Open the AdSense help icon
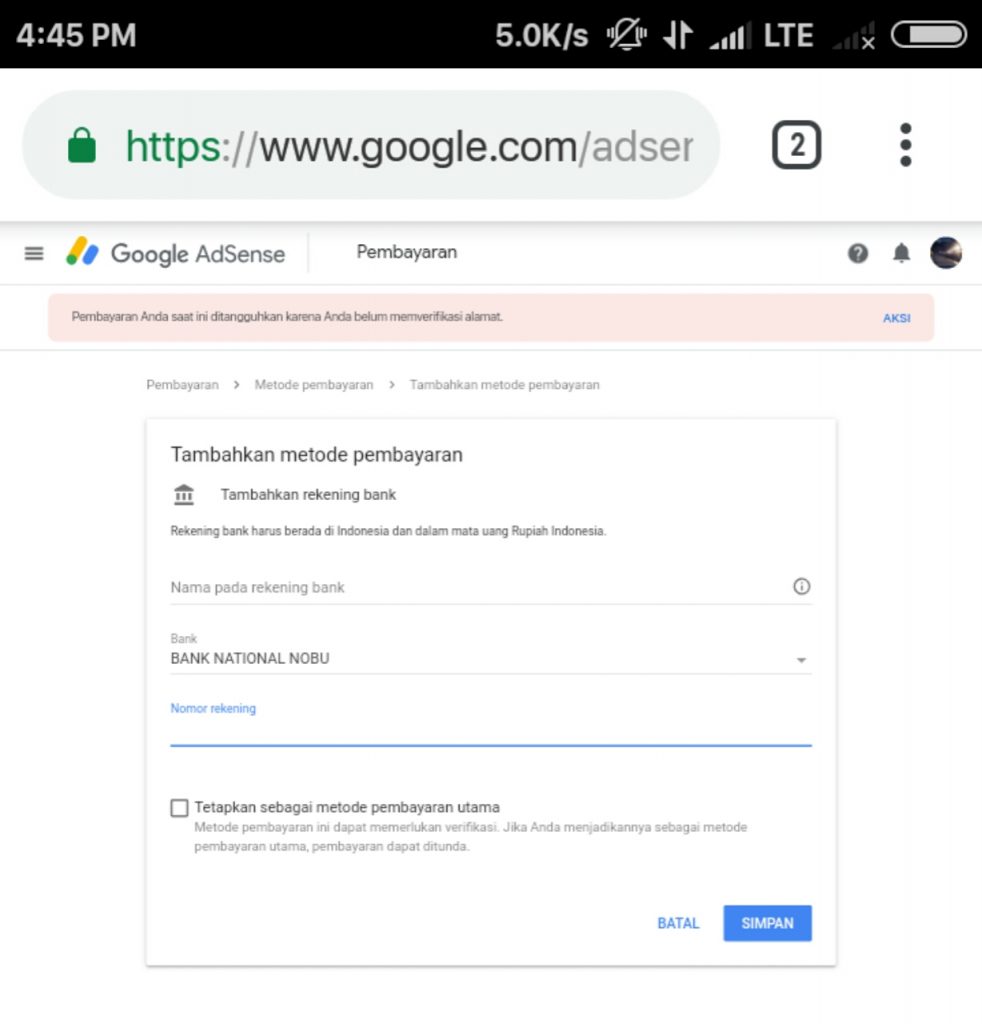Screen dimensions: 982x1024 point(858,254)
